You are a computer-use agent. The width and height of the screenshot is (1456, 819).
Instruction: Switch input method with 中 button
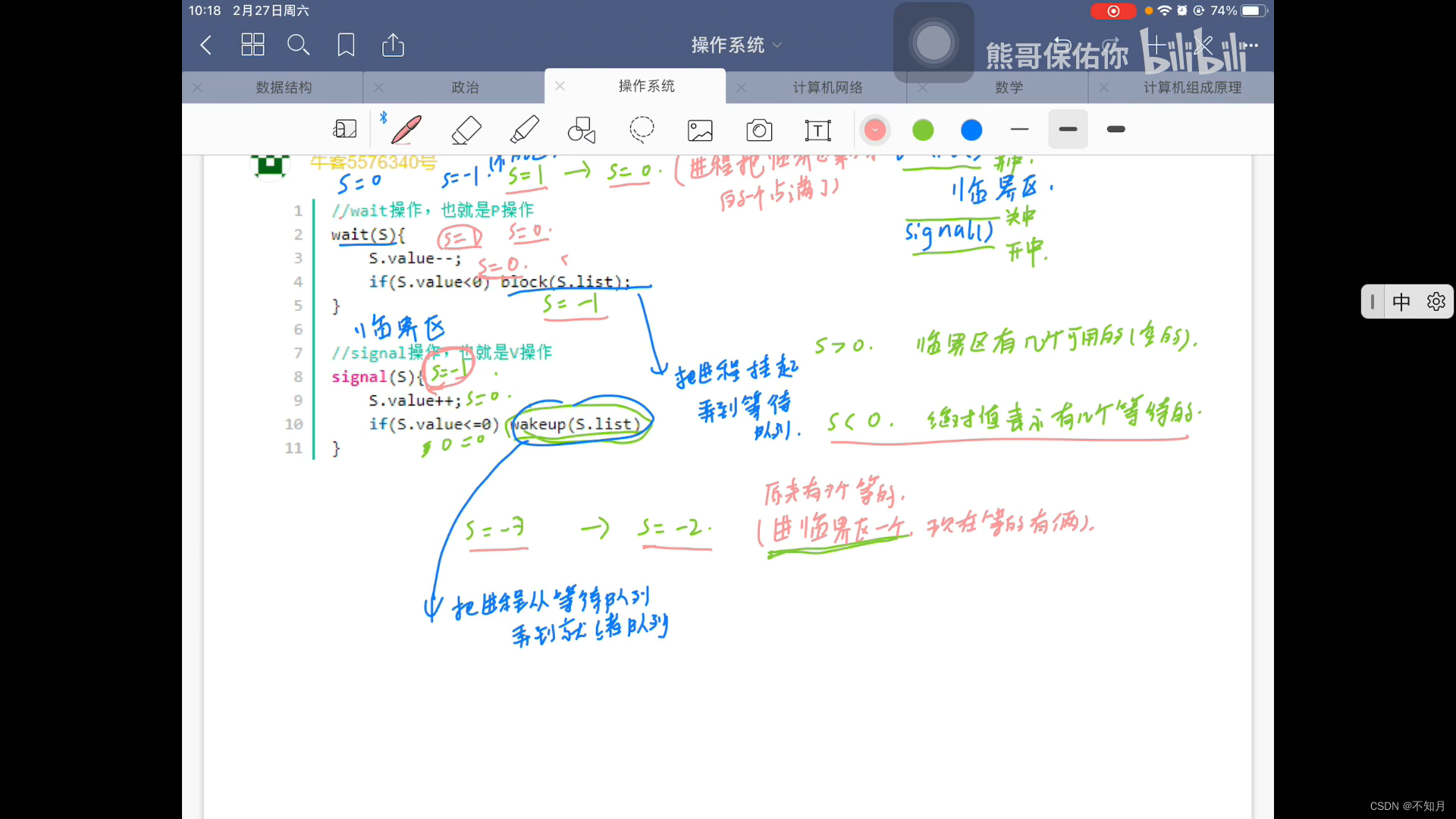point(1401,302)
